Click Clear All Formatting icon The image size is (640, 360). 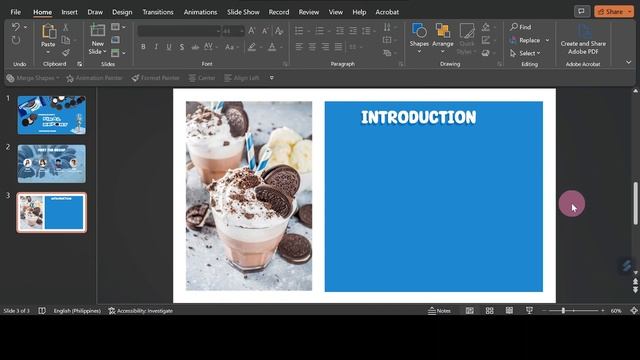(x=279, y=31)
